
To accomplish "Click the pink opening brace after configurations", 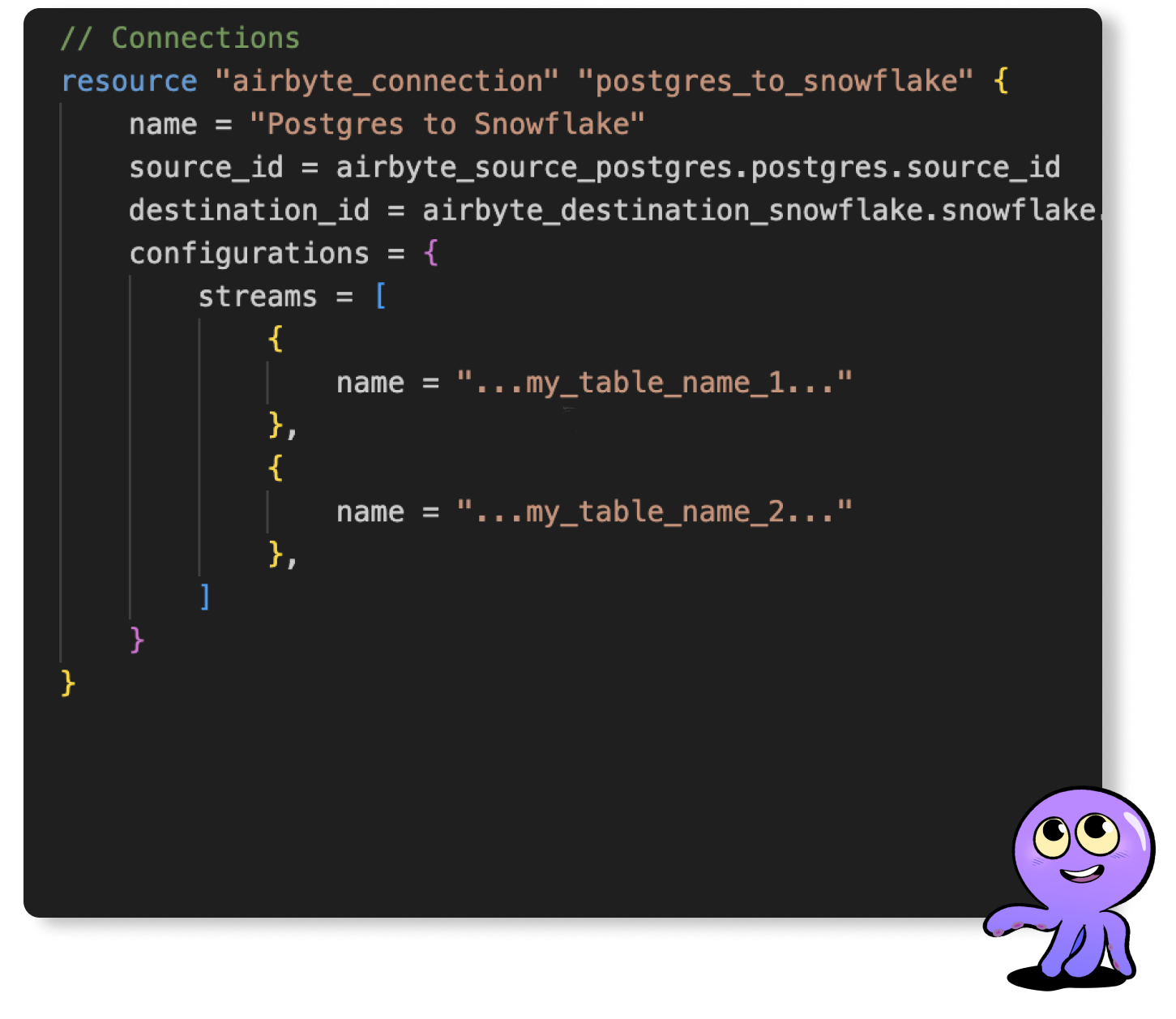I will point(430,253).
